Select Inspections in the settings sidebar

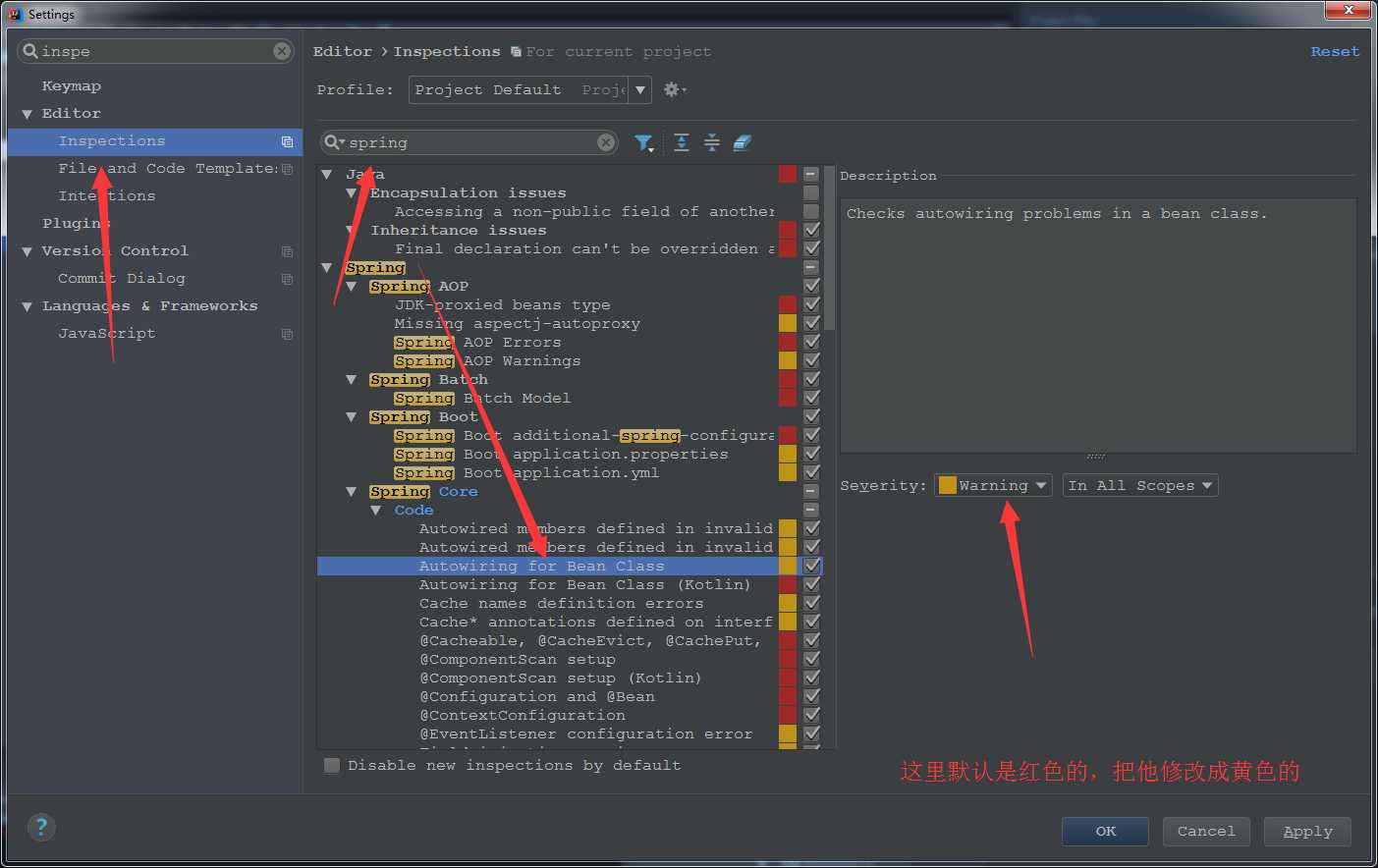(155, 141)
